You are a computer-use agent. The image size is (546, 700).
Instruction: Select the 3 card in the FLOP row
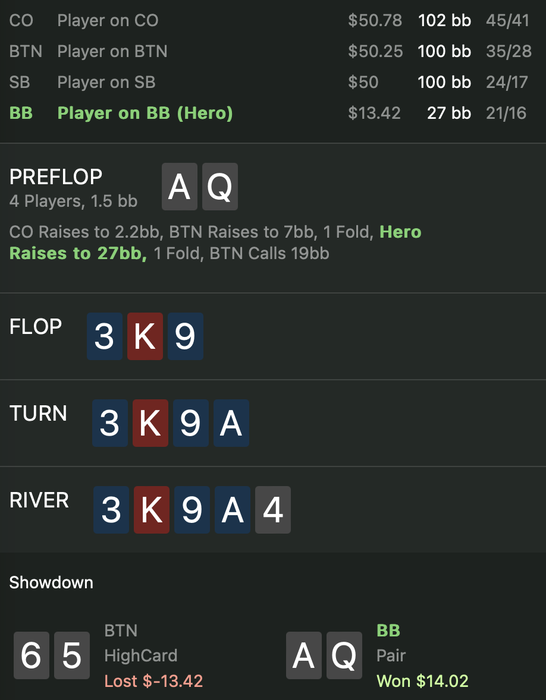pyautogui.click(x=104, y=336)
